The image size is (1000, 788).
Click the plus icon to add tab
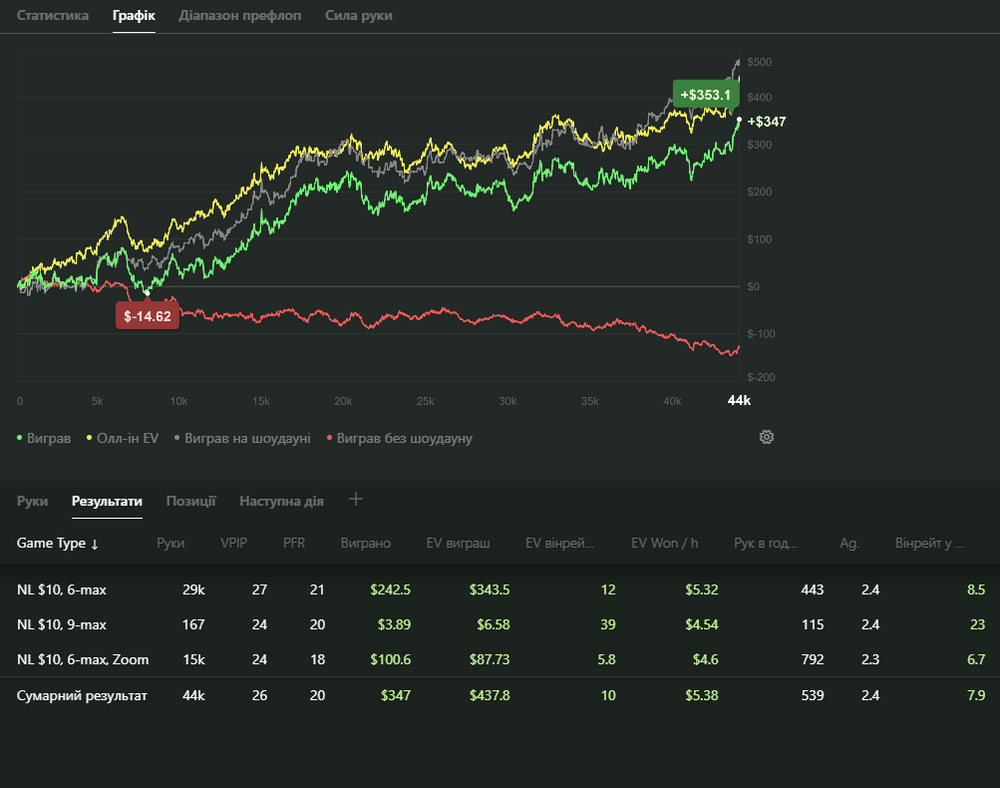click(x=355, y=500)
